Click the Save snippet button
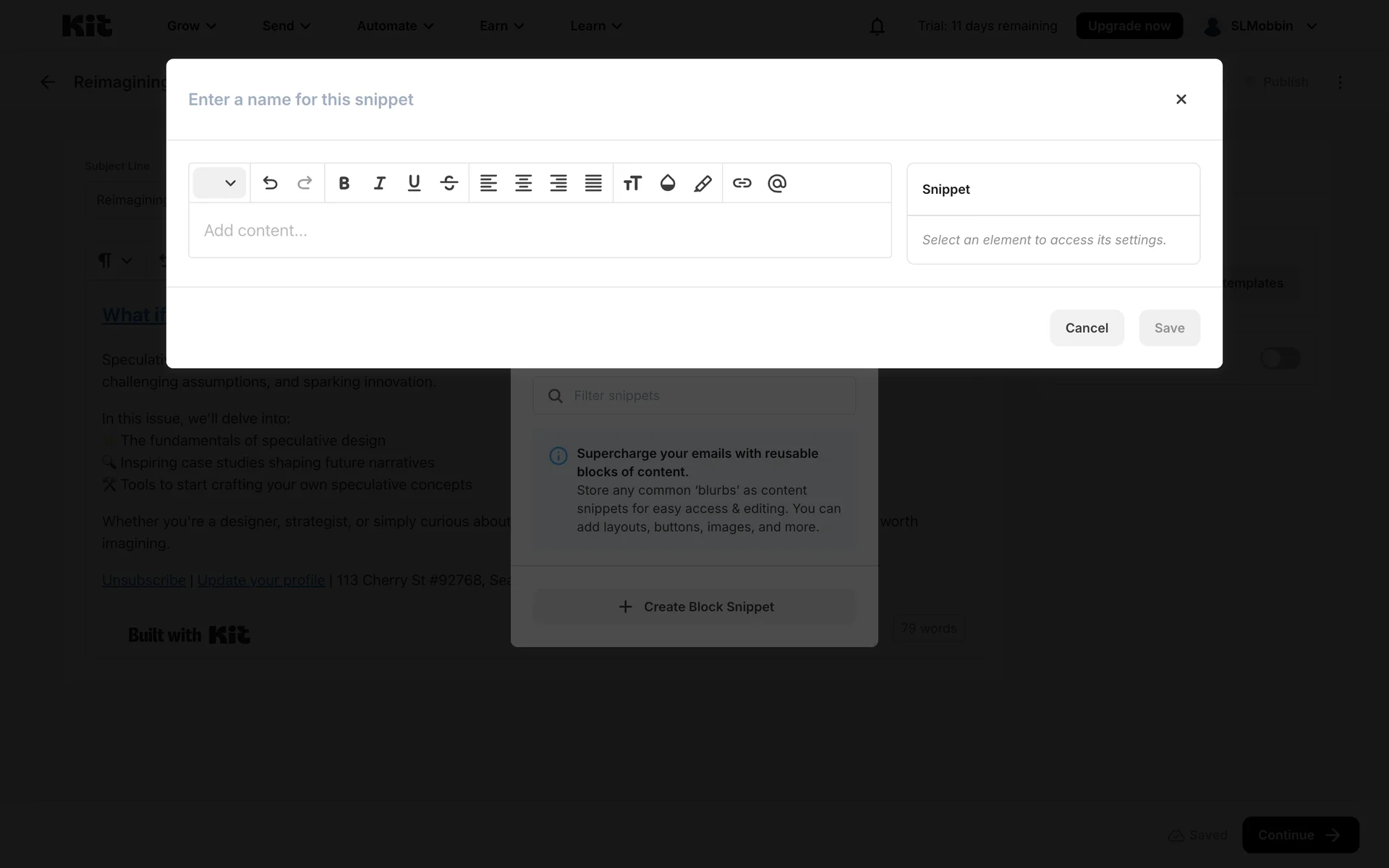This screenshot has height=868, width=1389. click(1168, 328)
